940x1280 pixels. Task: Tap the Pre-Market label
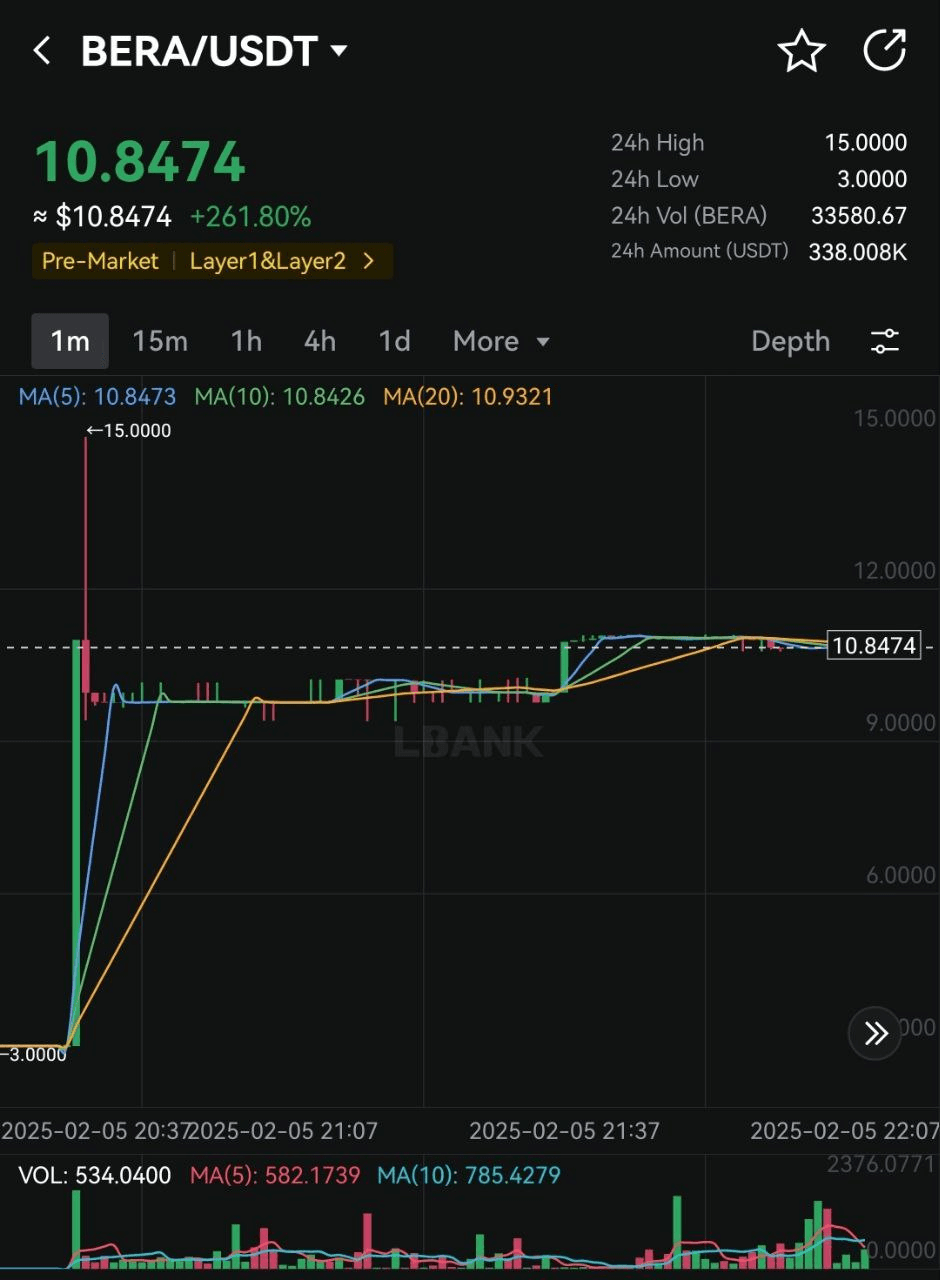tap(100, 262)
